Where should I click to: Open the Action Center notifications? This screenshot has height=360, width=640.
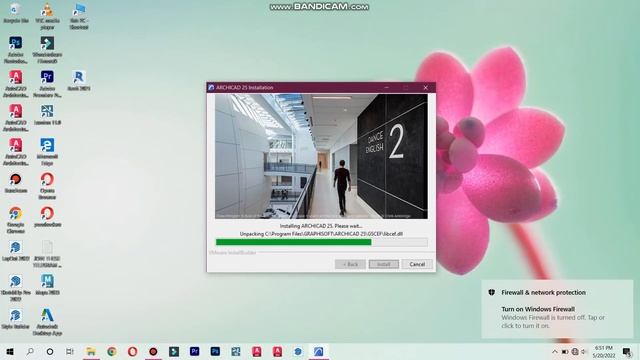[x=627, y=351]
